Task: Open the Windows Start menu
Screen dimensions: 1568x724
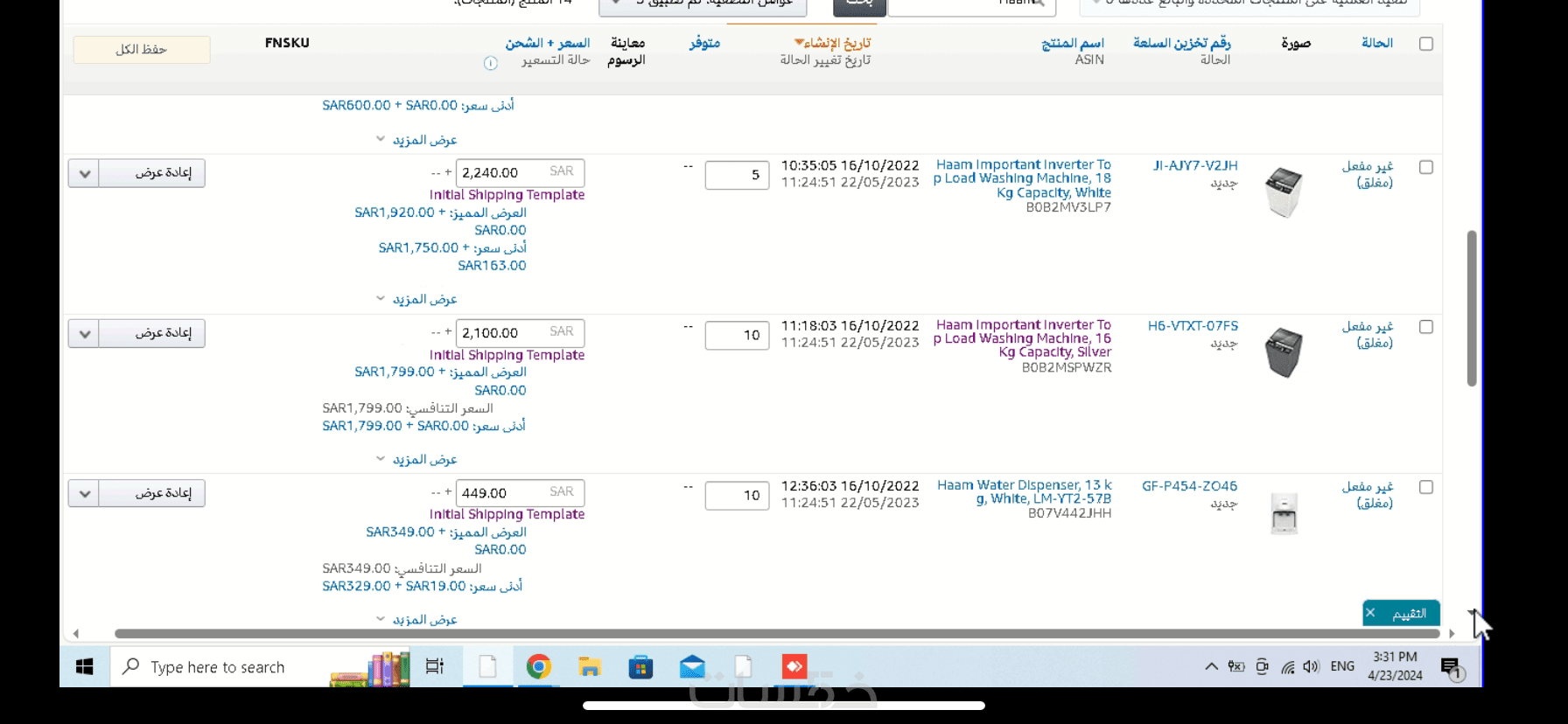Action: tap(85, 667)
